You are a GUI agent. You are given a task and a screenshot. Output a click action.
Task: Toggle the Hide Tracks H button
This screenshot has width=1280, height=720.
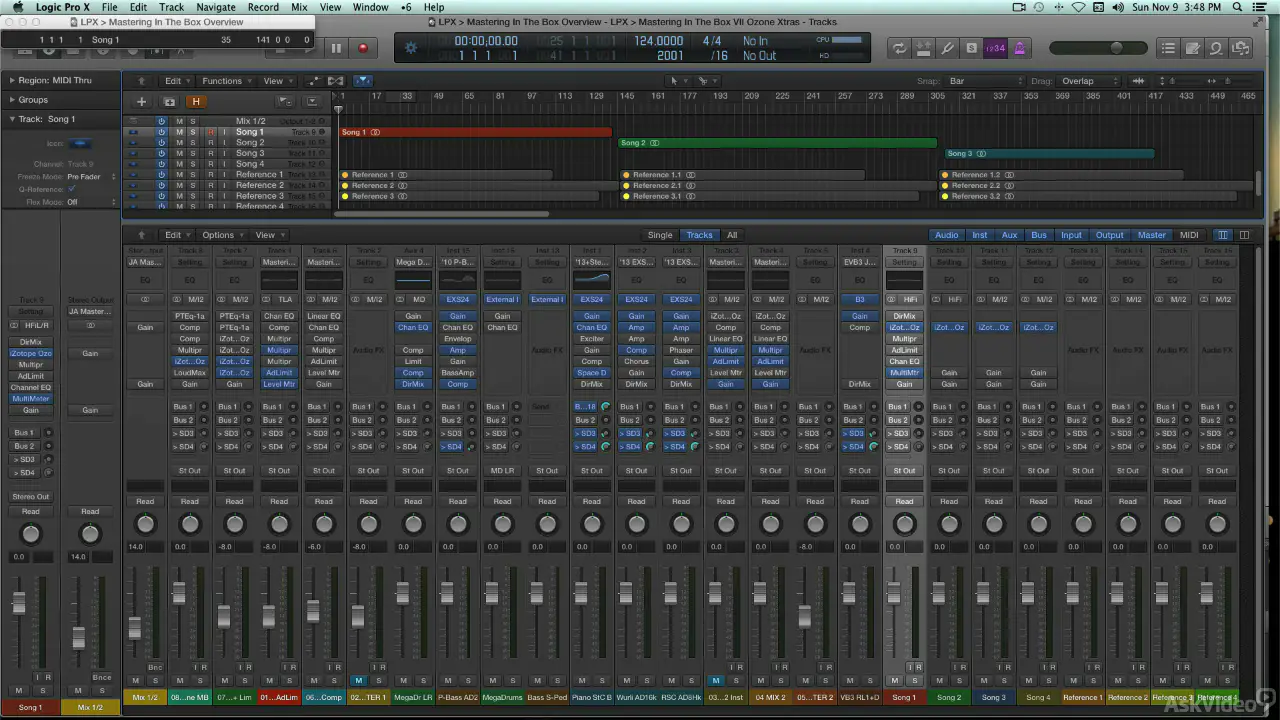(x=196, y=101)
